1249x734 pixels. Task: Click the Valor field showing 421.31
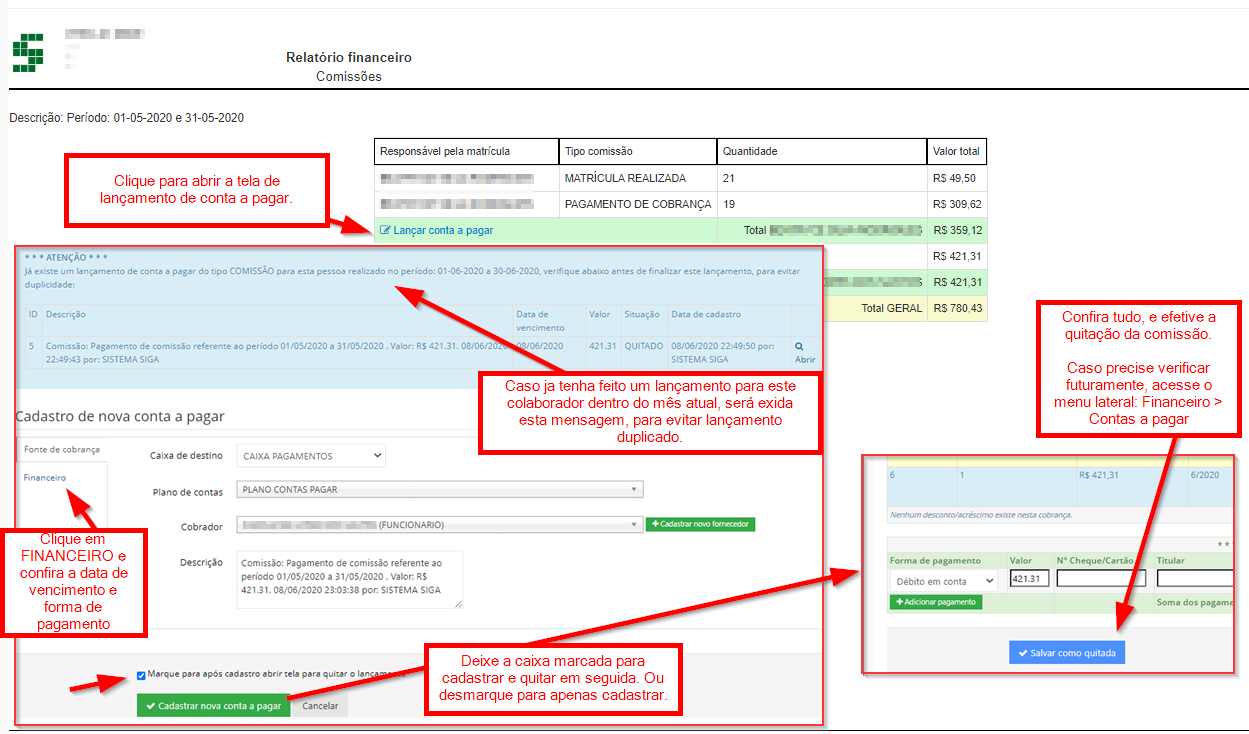point(1029,579)
